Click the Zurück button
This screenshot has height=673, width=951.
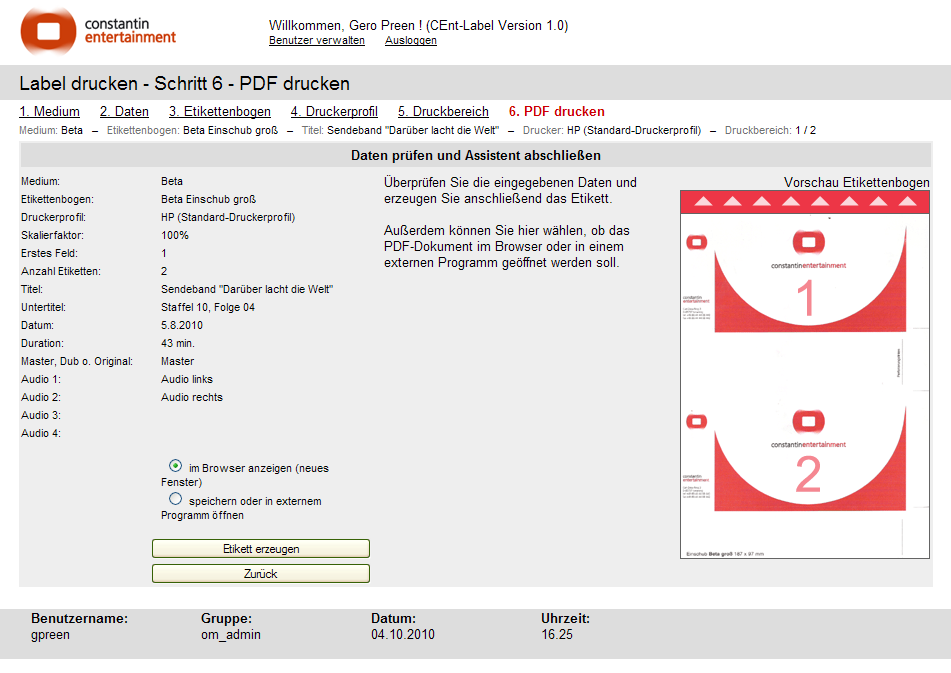tap(260, 574)
